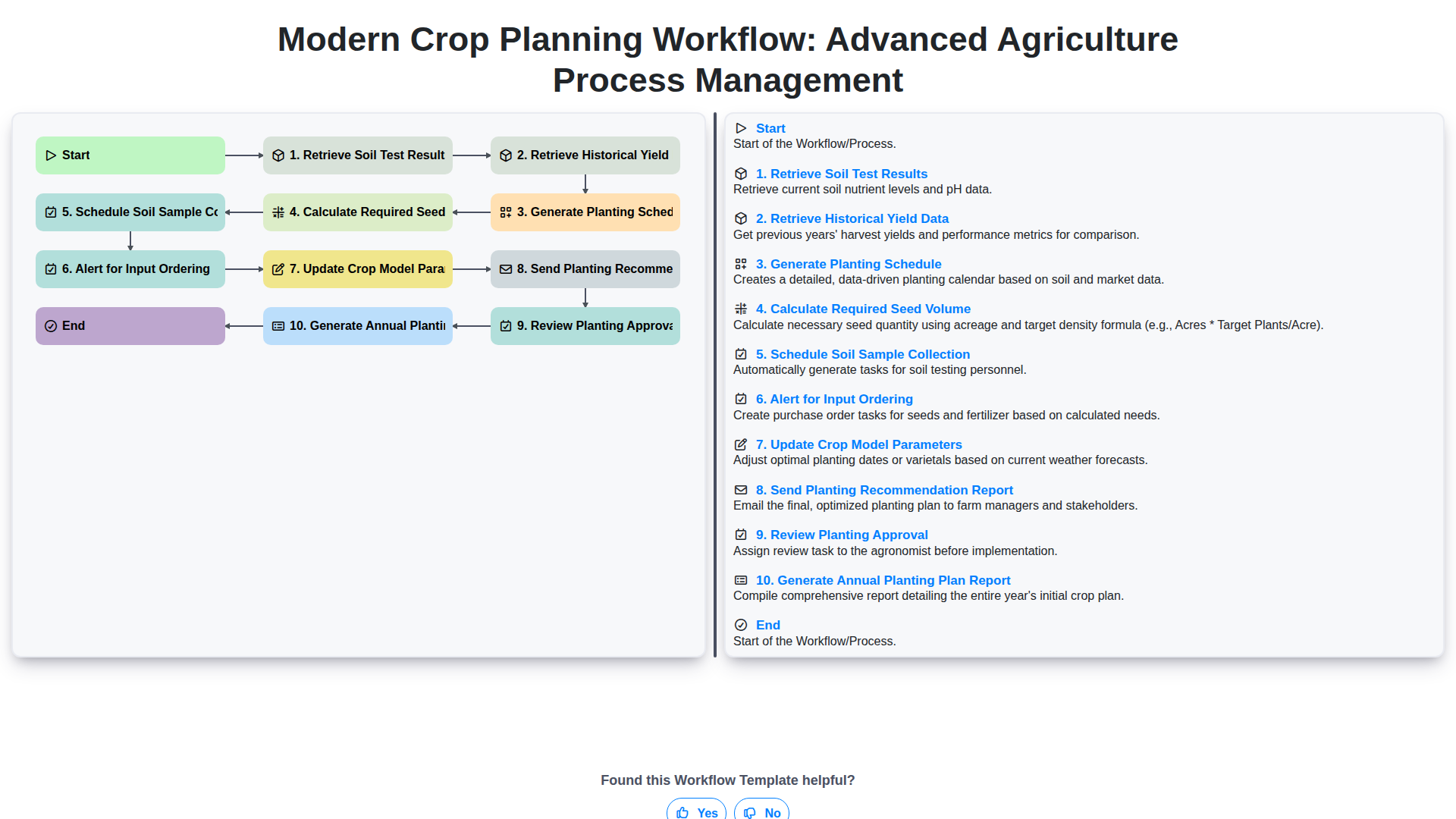Click the hash icon next to Calculate Required Seed Volume
Screen dimensions: 1456x819
point(741,309)
